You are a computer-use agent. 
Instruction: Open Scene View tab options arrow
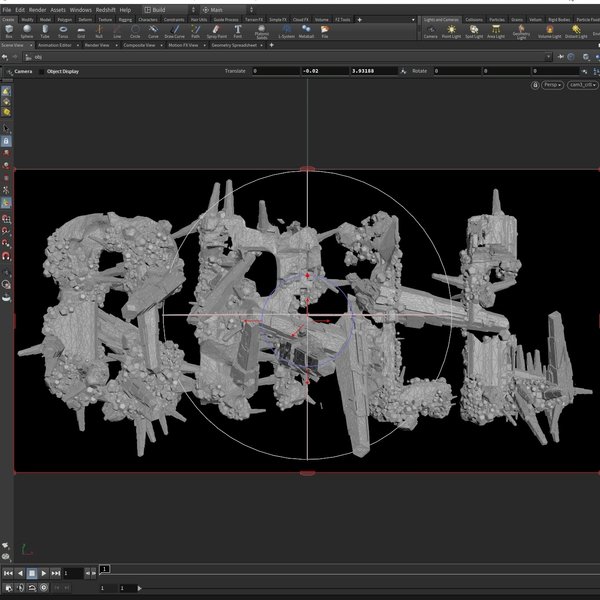point(31,45)
